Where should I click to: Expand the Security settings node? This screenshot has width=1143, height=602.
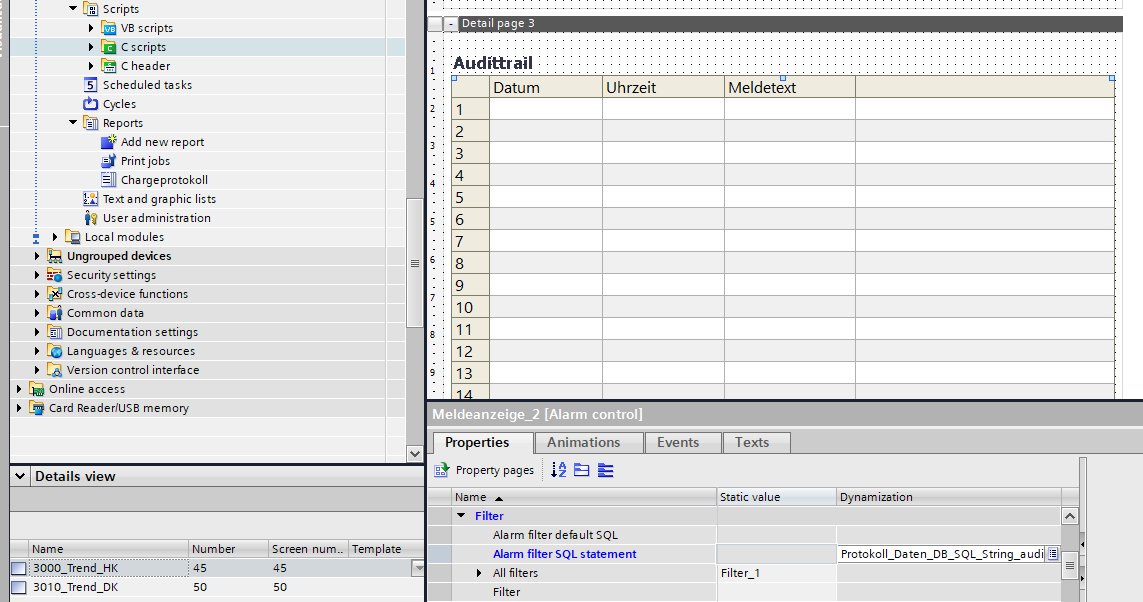coord(37,275)
